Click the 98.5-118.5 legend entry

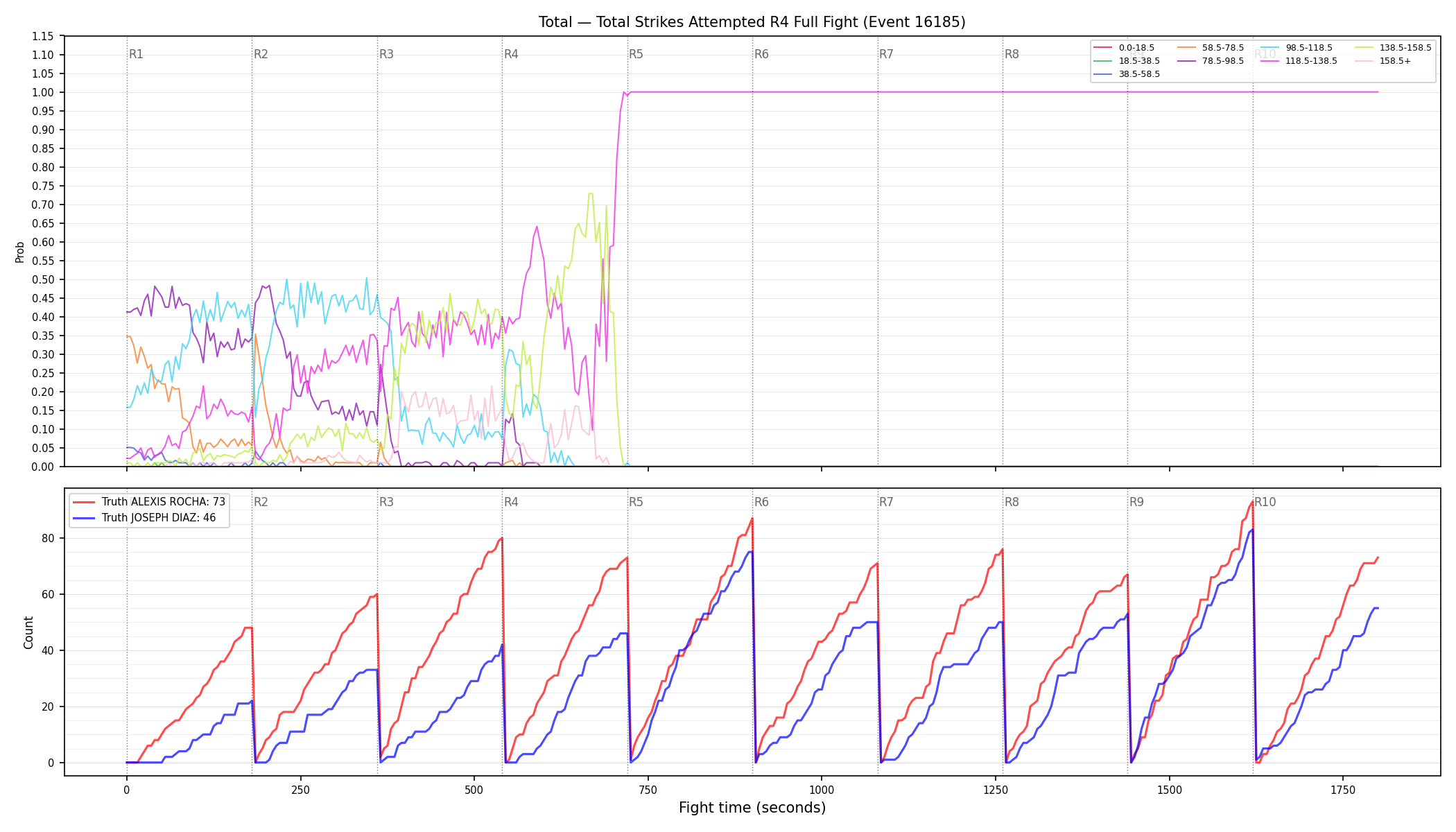pos(1297,48)
